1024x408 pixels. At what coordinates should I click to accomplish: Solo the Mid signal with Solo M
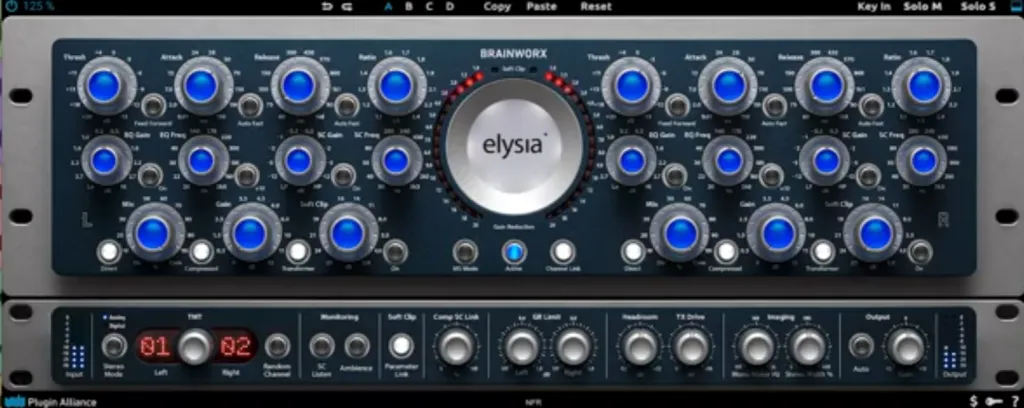tap(923, 7)
